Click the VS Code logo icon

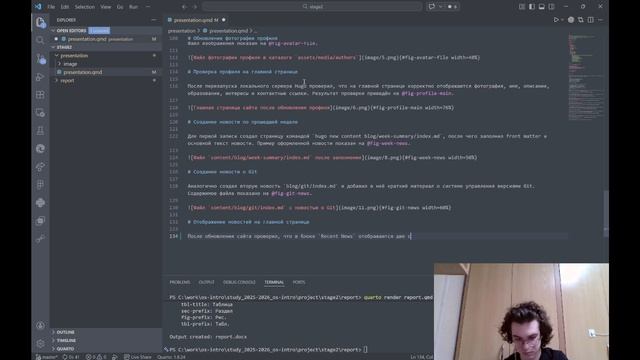[x=38, y=7]
